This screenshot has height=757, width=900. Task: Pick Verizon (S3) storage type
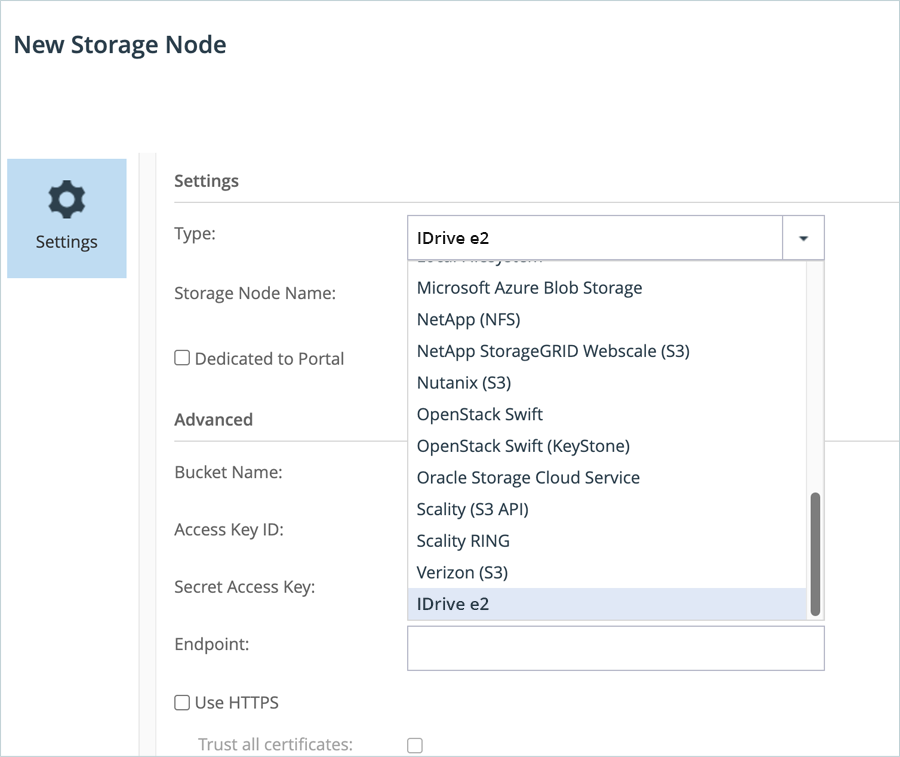click(x=462, y=573)
